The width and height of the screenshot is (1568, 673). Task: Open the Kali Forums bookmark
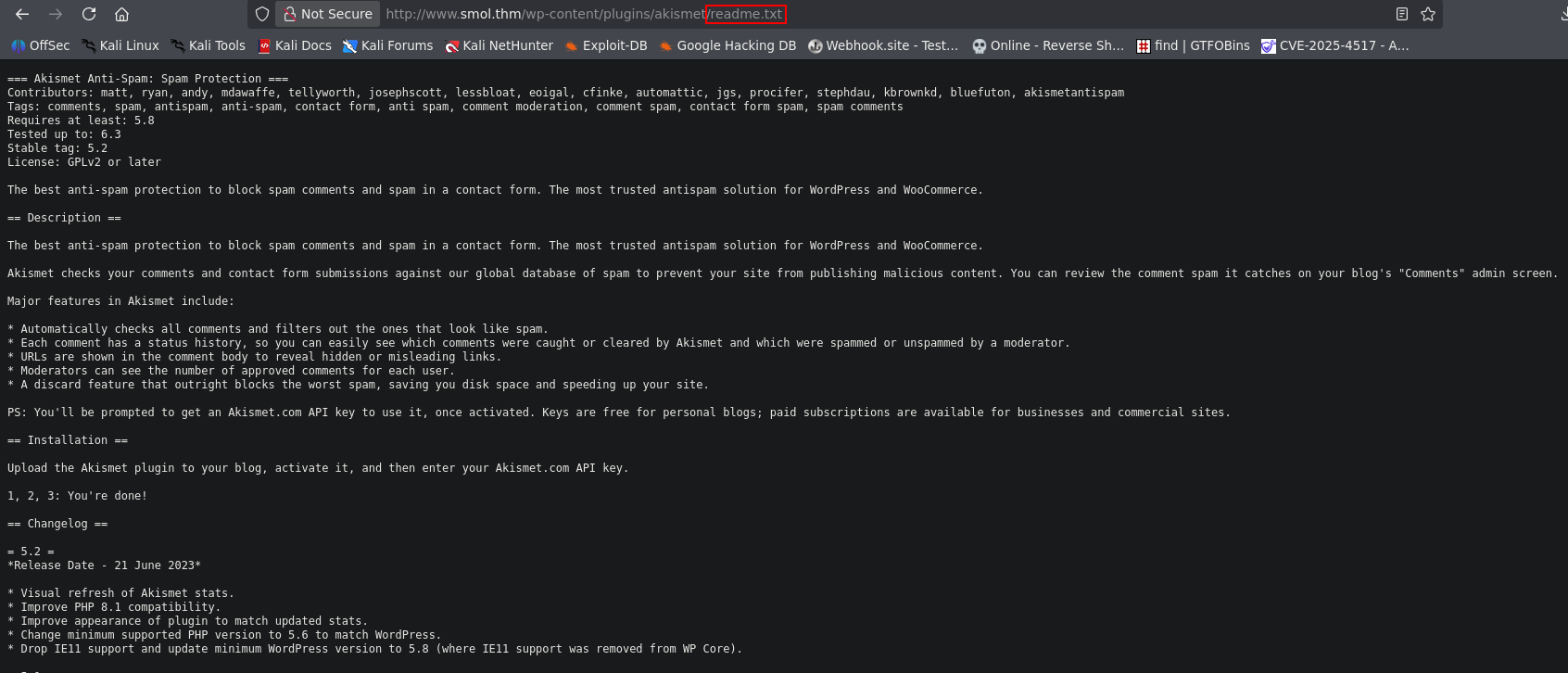point(388,45)
